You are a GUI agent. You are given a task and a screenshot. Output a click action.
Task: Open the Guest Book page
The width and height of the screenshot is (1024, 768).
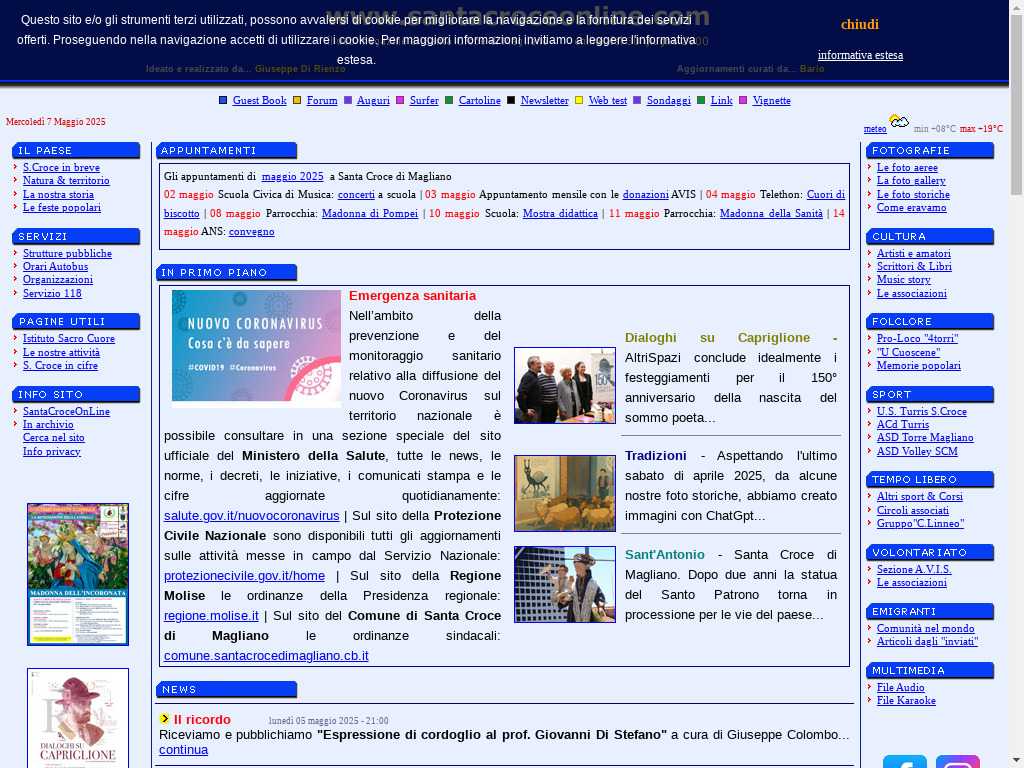pyautogui.click(x=259, y=101)
